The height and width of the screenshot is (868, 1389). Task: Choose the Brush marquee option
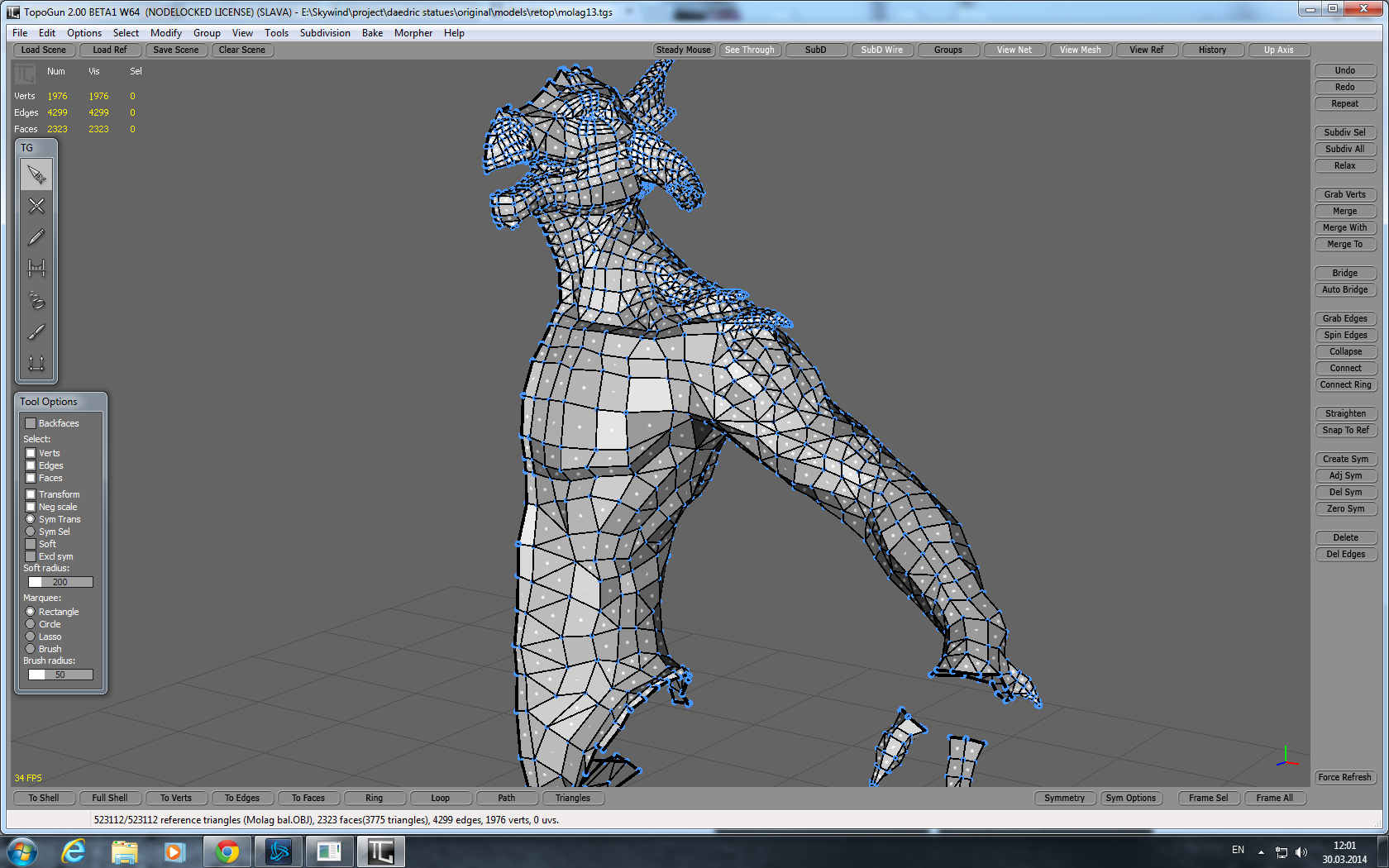31,649
